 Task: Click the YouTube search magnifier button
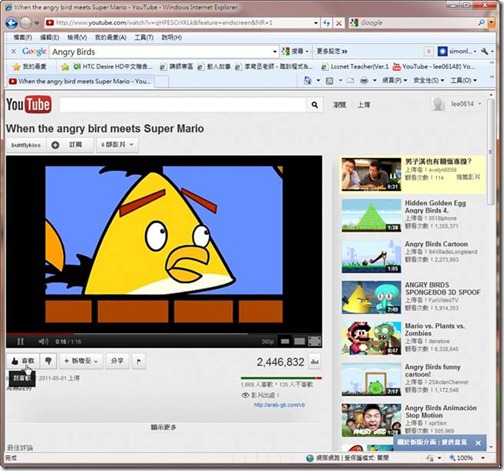coord(314,105)
